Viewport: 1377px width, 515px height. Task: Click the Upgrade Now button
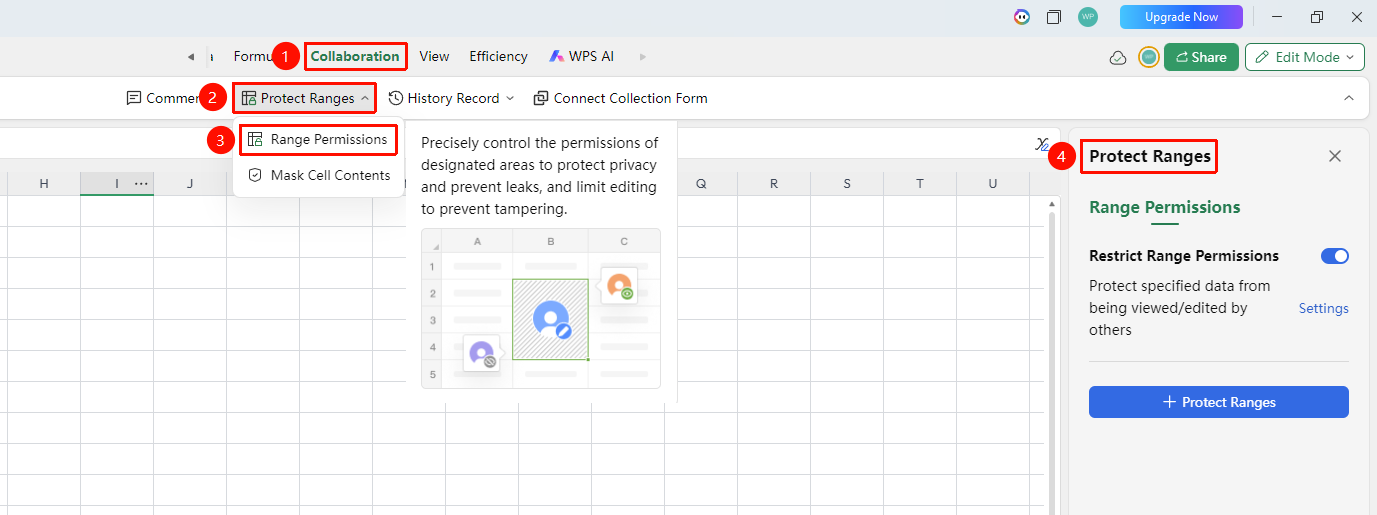click(x=1181, y=17)
